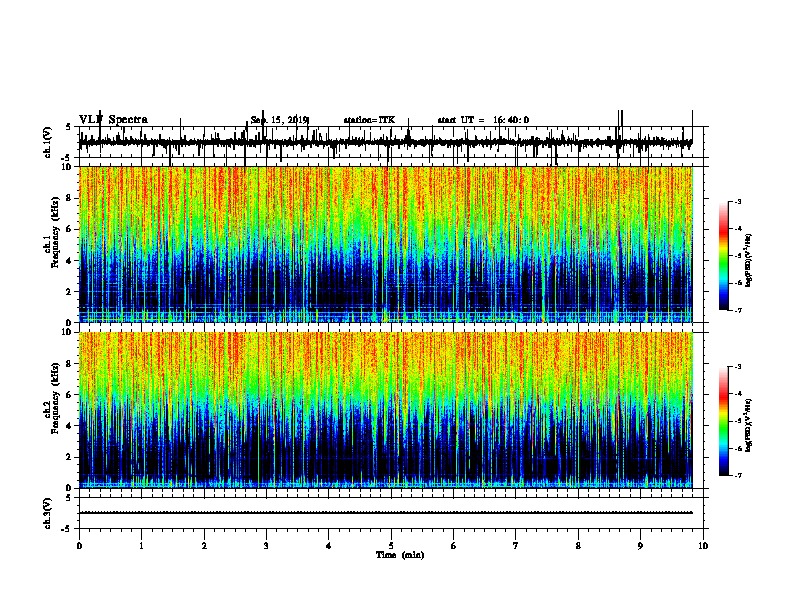
Task: Click the "6" kHz tick on ch.2 frequency axis
Action: 70,395
